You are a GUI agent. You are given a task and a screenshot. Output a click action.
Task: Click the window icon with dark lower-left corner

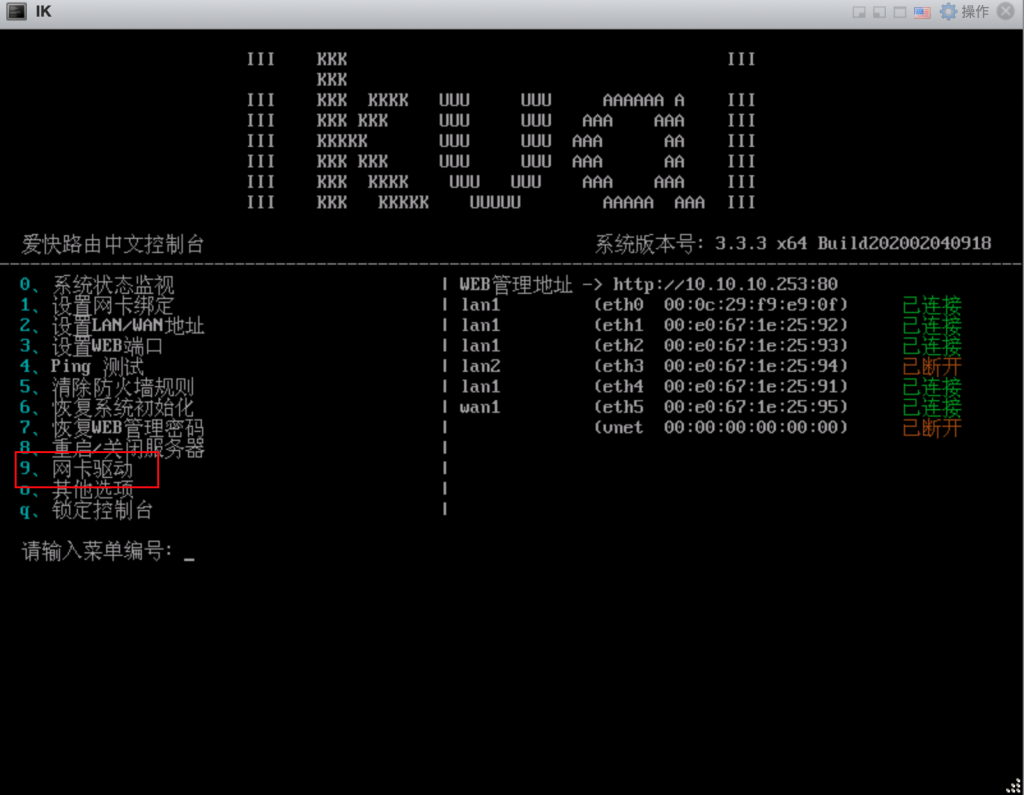click(x=879, y=12)
